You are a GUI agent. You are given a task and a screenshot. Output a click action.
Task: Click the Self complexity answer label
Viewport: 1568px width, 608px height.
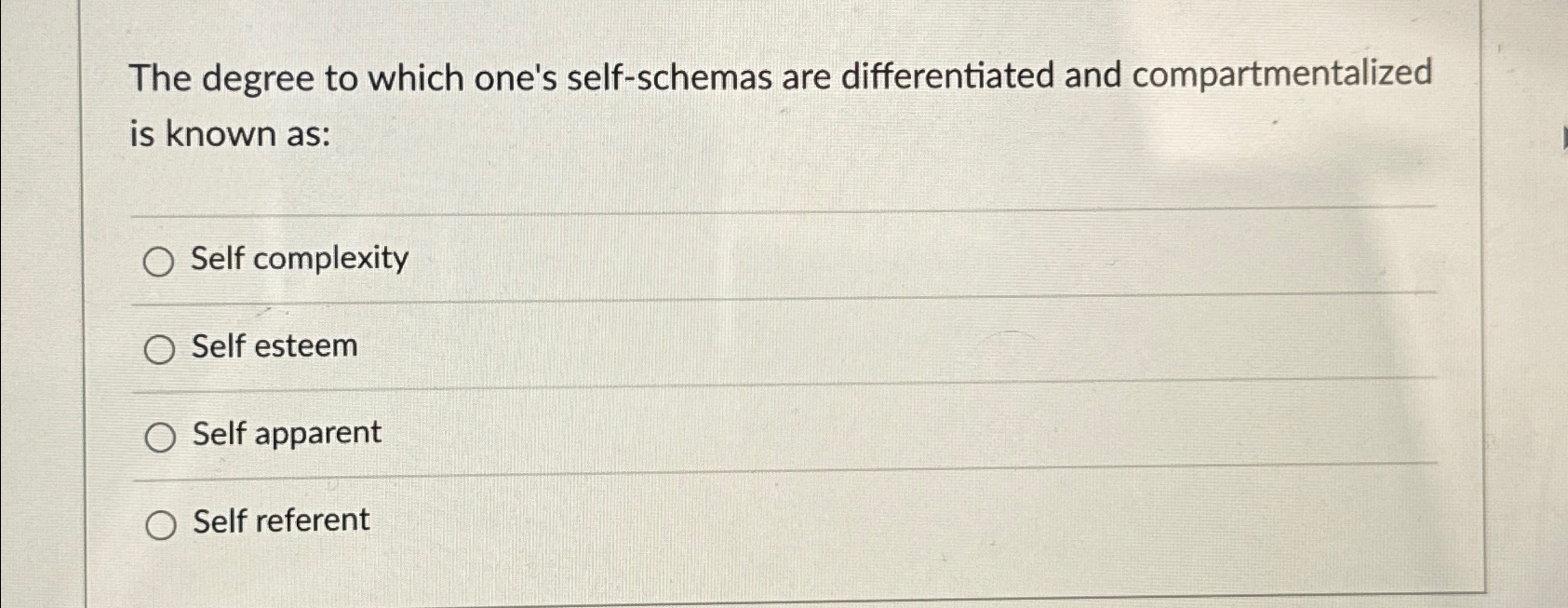(297, 260)
